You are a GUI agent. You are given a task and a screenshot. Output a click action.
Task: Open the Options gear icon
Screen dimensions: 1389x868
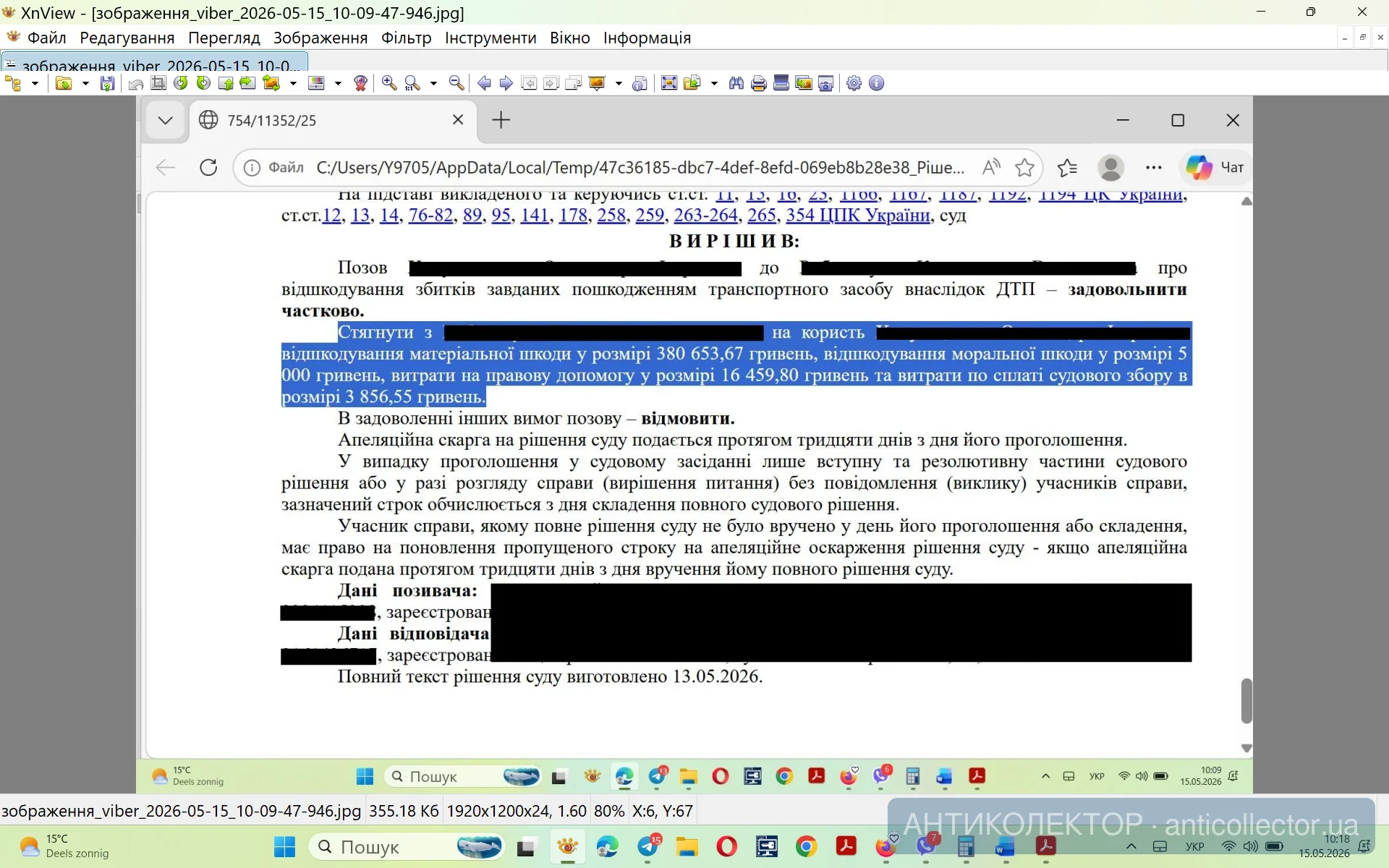[854, 83]
